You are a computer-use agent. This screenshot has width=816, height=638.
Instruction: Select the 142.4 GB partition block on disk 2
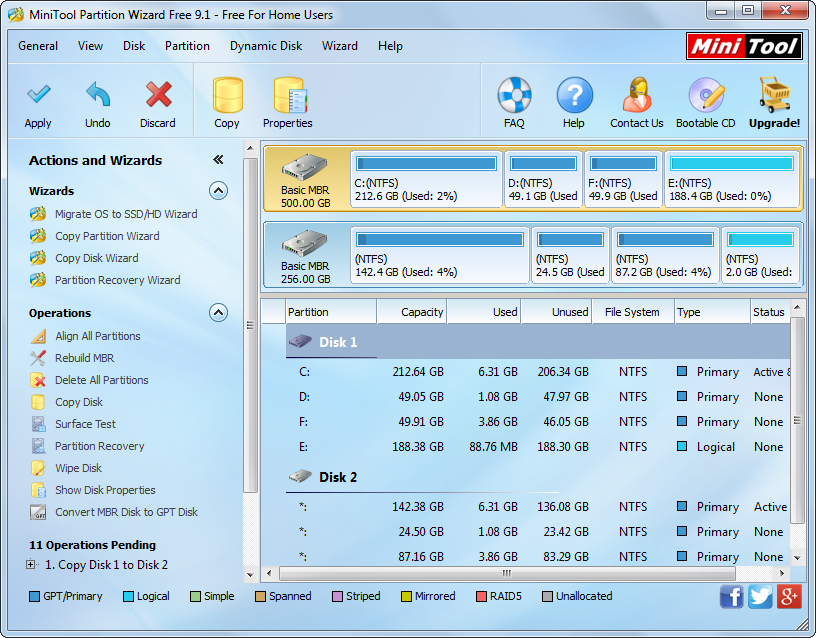click(440, 255)
